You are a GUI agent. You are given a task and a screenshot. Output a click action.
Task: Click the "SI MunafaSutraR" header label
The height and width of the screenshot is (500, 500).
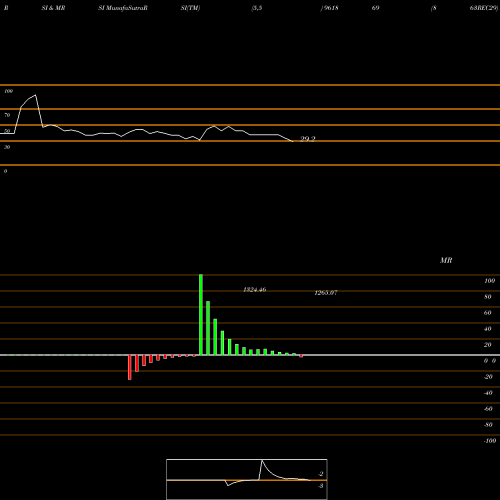coord(123,8)
